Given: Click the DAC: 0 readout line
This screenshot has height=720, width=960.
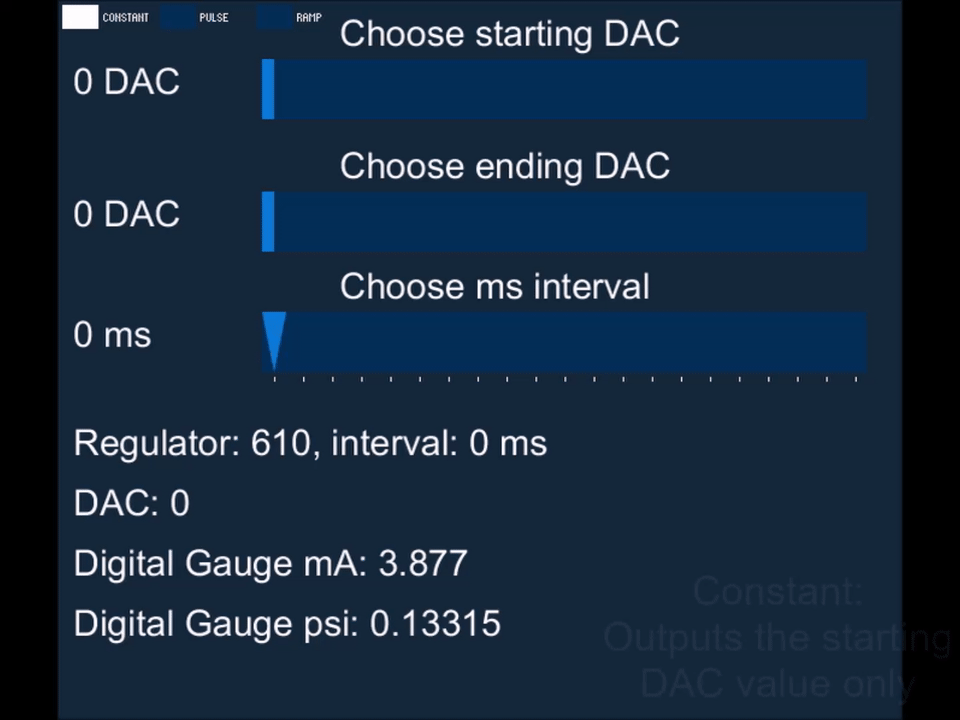Looking at the screenshot, I should 132,503.
